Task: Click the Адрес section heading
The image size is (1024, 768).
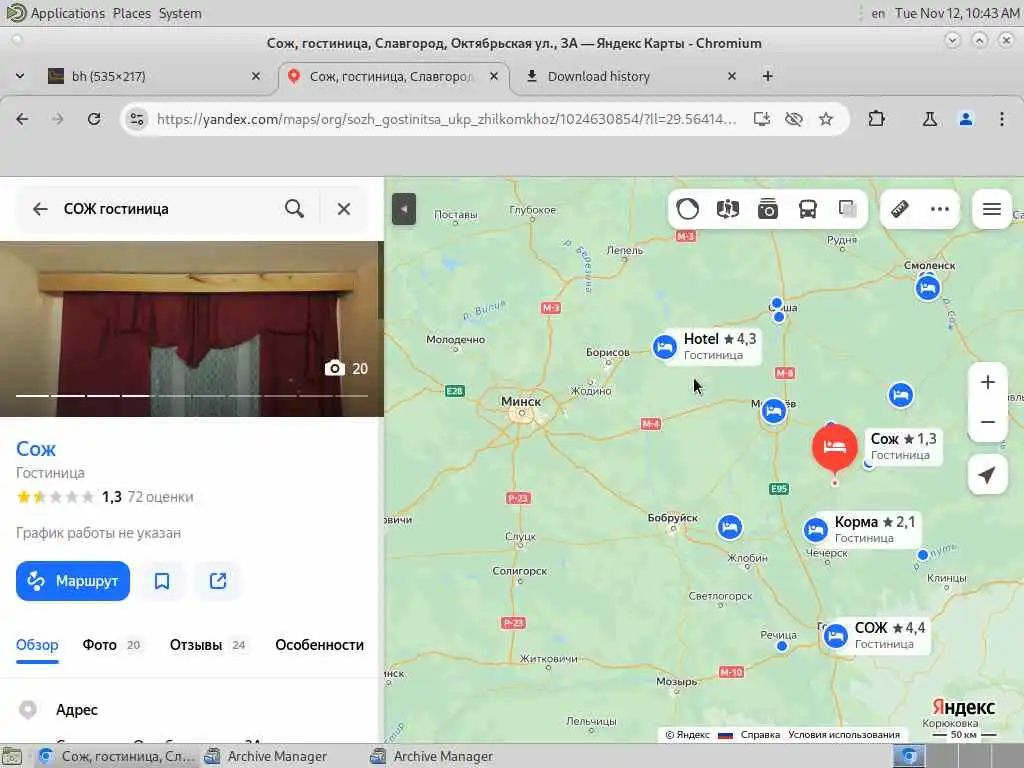Action: 76,710
